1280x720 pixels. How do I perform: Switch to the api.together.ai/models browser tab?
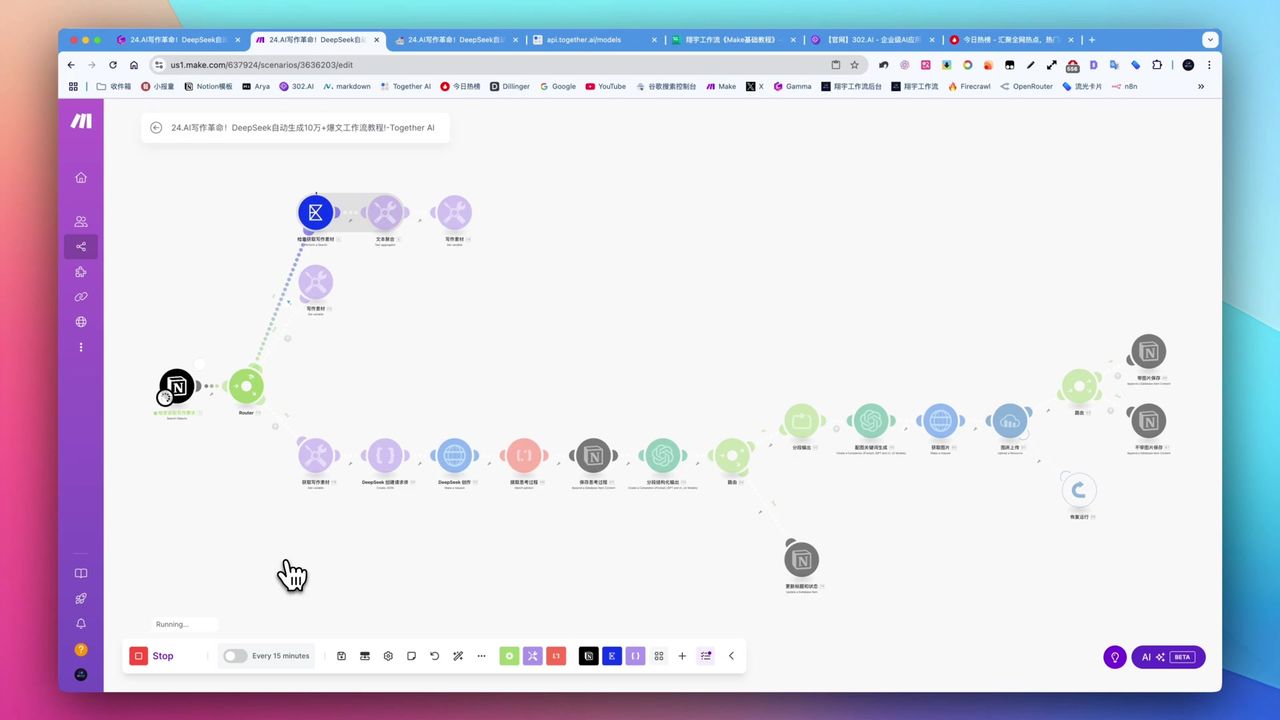[x=590, y=40]
